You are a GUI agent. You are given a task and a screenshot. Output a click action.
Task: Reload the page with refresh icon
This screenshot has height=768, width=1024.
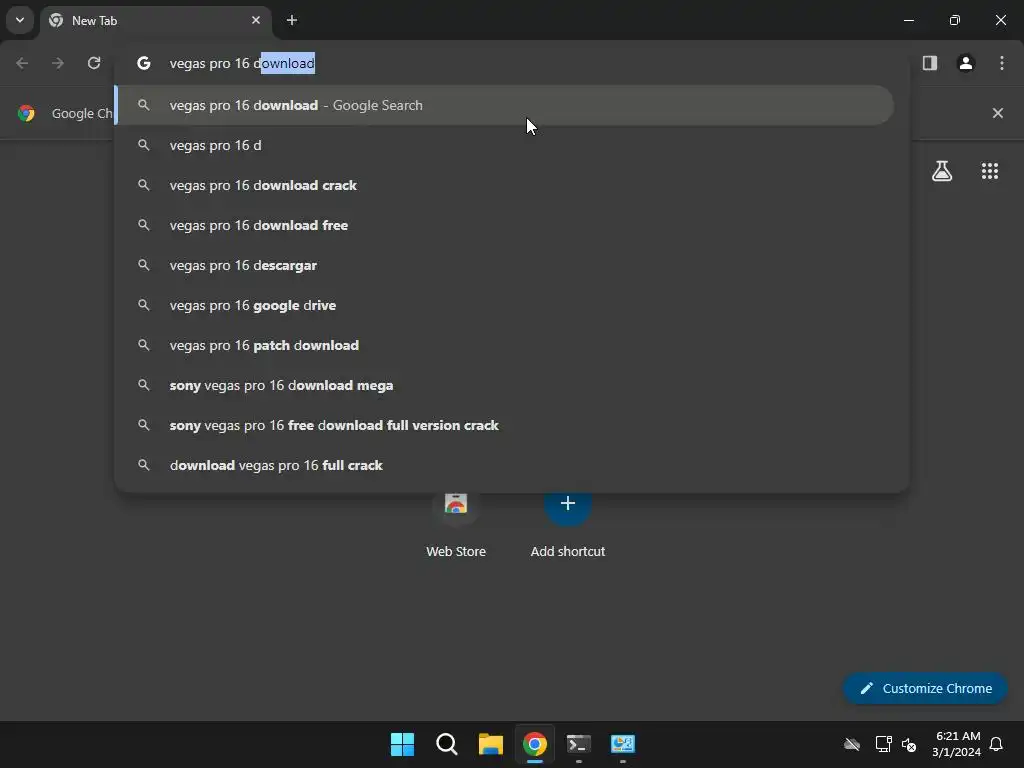point(94,63)
